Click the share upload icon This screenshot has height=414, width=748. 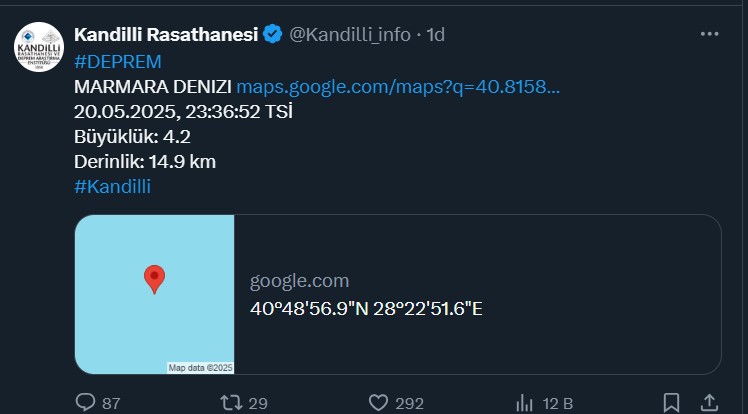pyautogui.click(x=709, y=402)
